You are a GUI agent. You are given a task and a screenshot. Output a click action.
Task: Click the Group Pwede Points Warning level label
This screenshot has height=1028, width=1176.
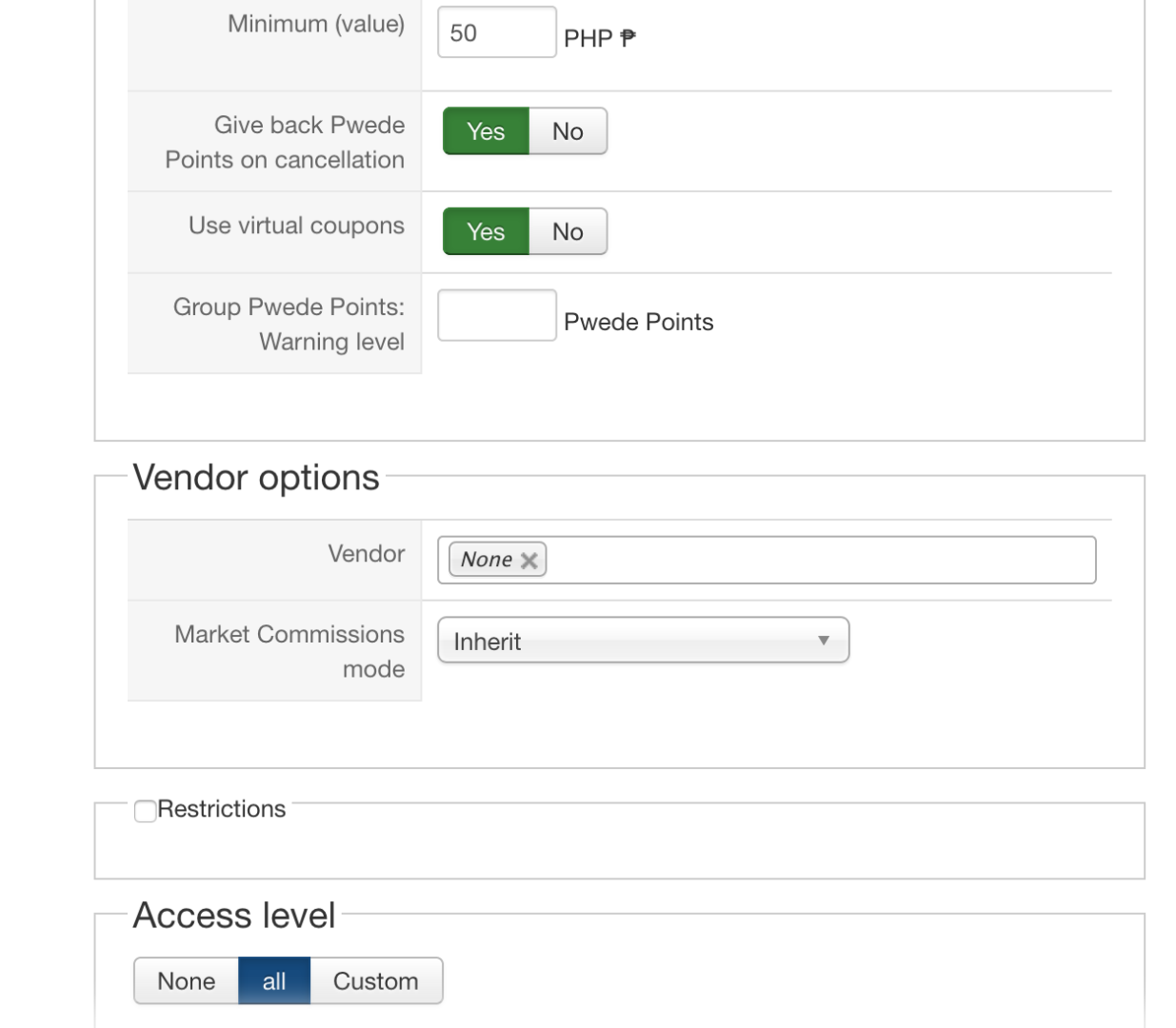[x=289, y=324]
